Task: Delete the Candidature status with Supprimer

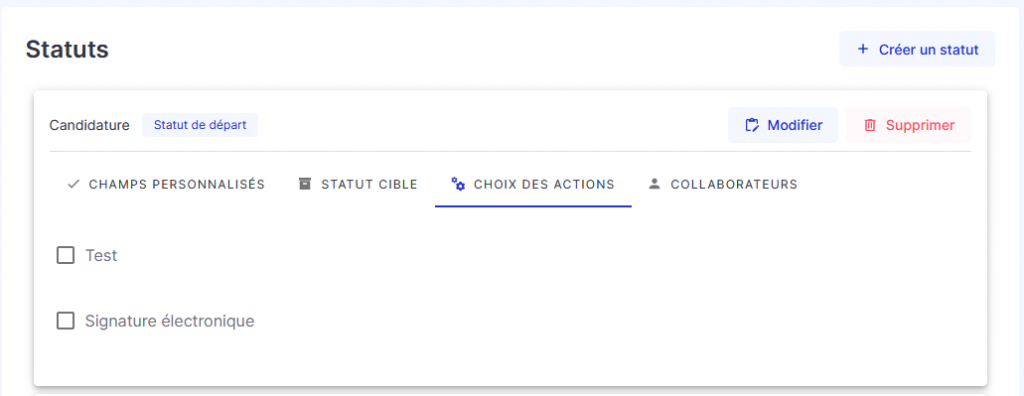Action: 908,125
